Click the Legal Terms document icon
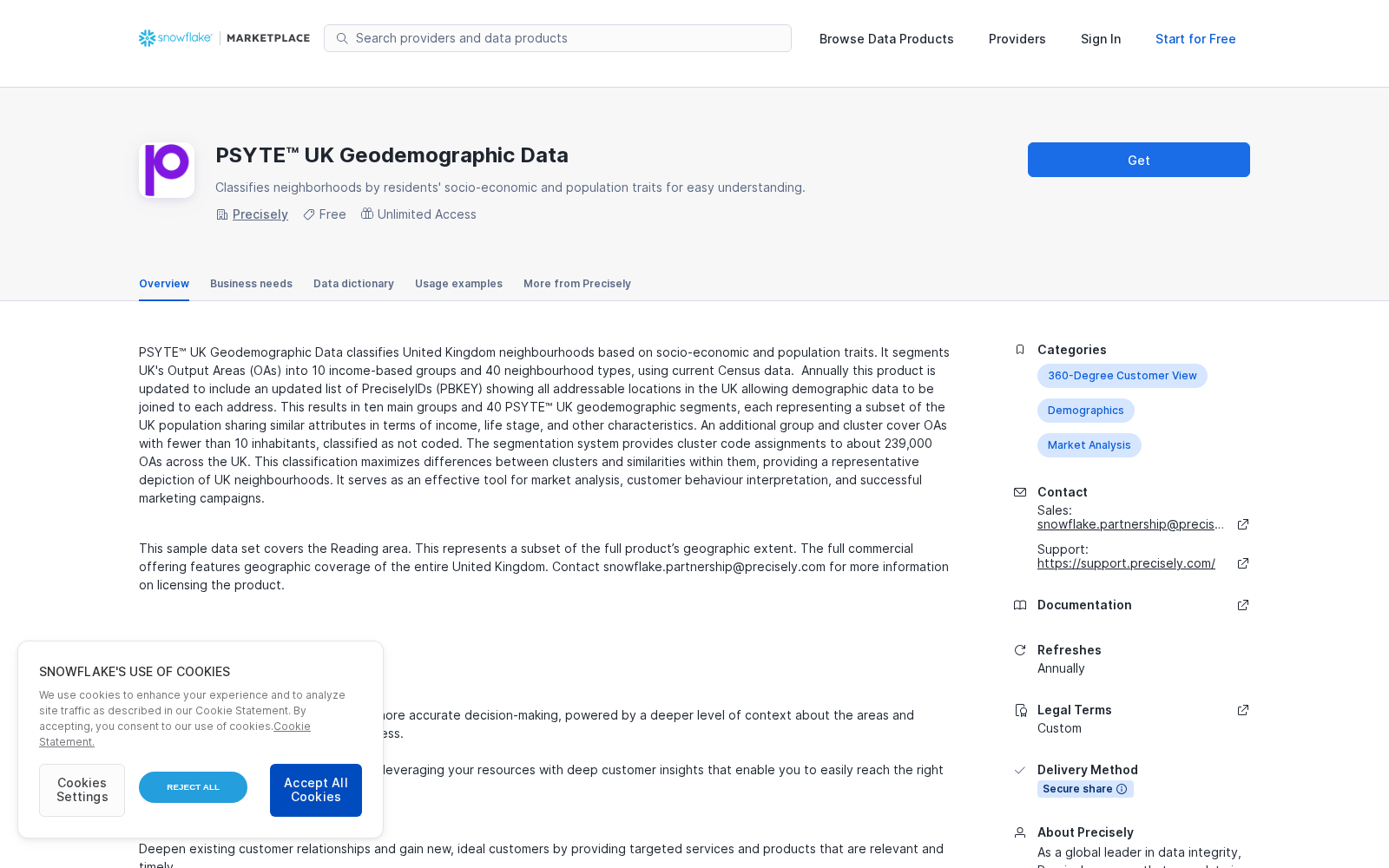Screen dimensions: 1389x868 [x=1020, y=710]
